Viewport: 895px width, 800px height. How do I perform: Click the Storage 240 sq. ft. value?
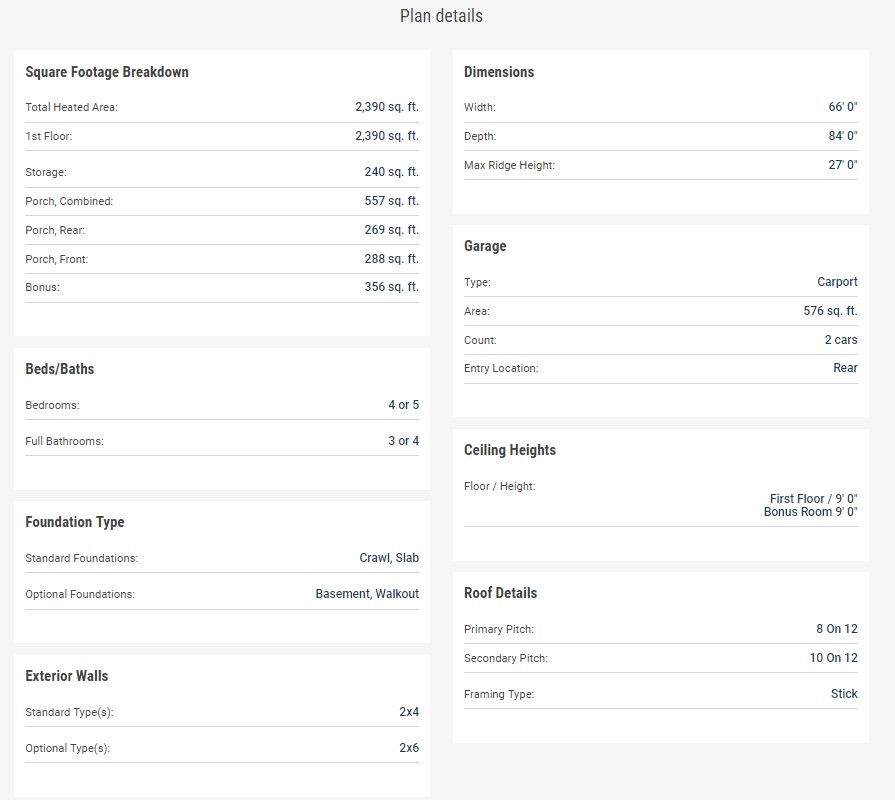pyautogui.click(x=391, y=172)
